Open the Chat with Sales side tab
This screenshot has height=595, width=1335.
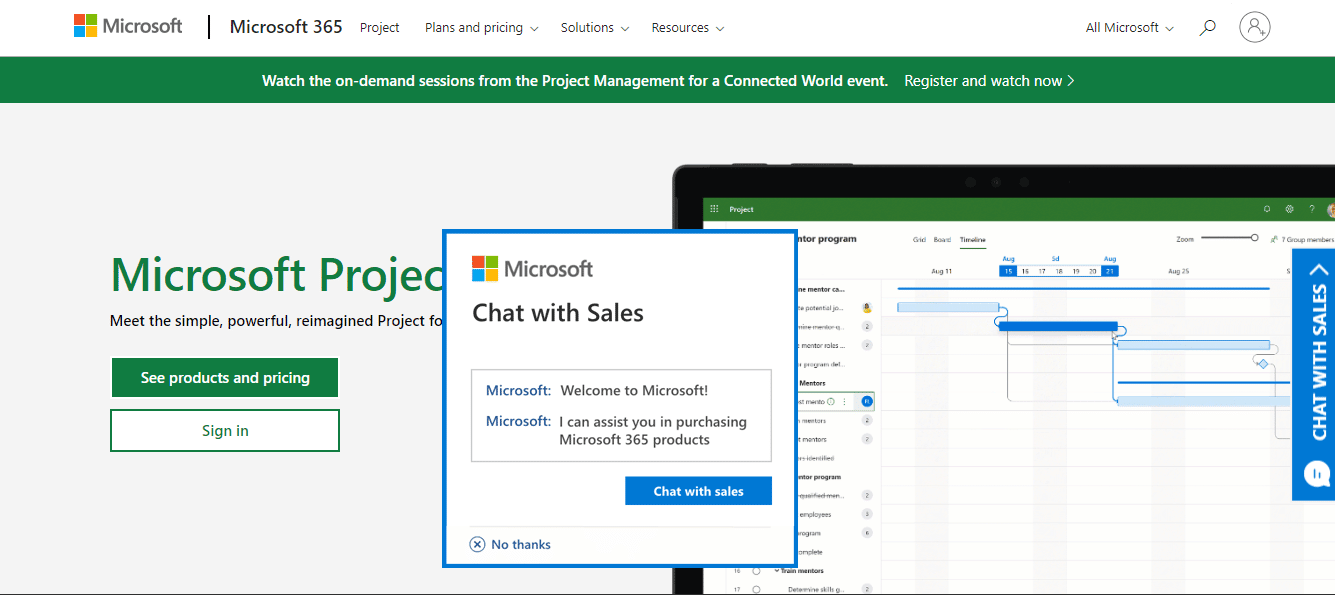(x=1314, y=375)
